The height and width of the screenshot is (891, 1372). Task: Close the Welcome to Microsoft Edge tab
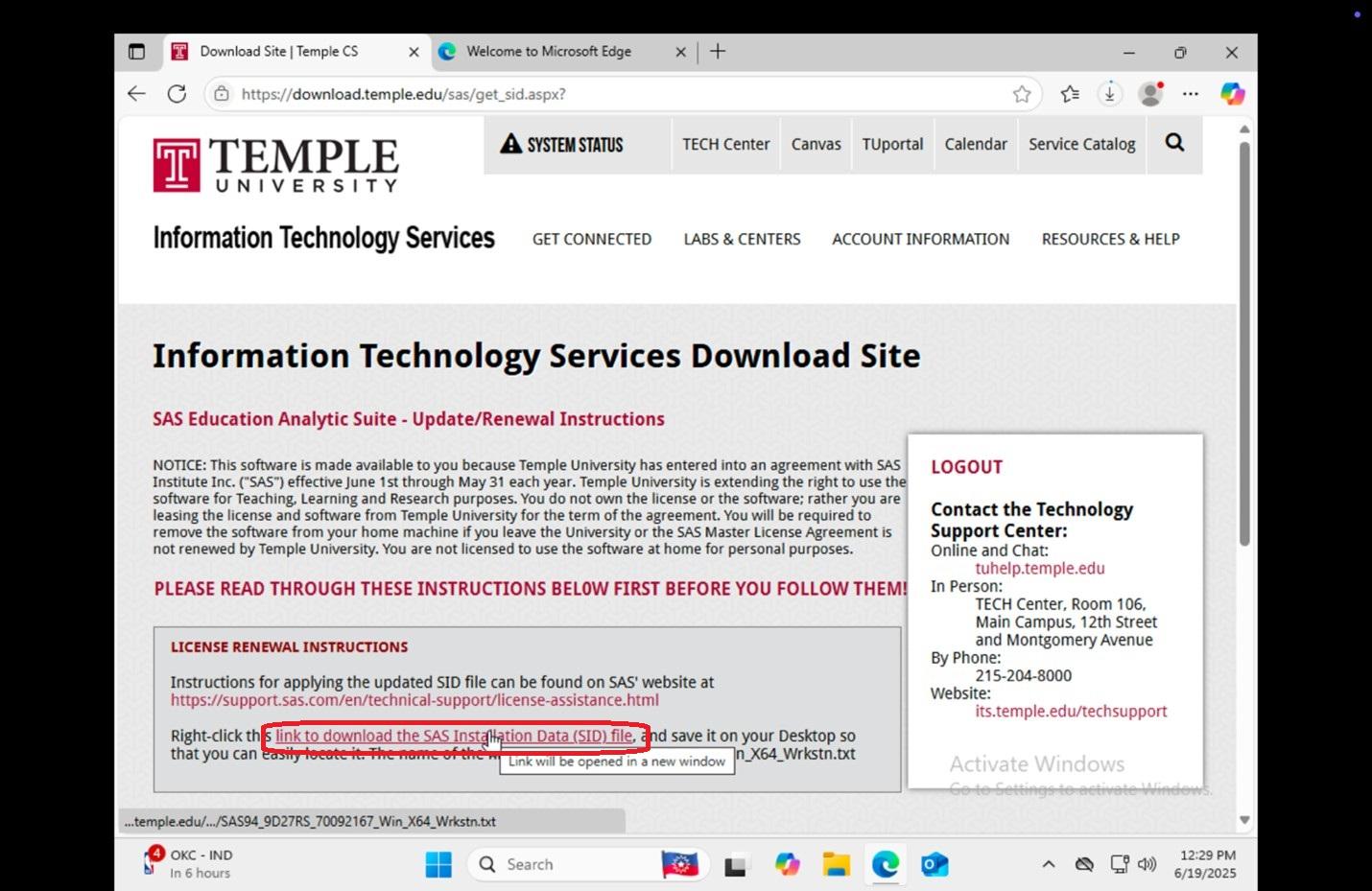(x=680, y=52)
